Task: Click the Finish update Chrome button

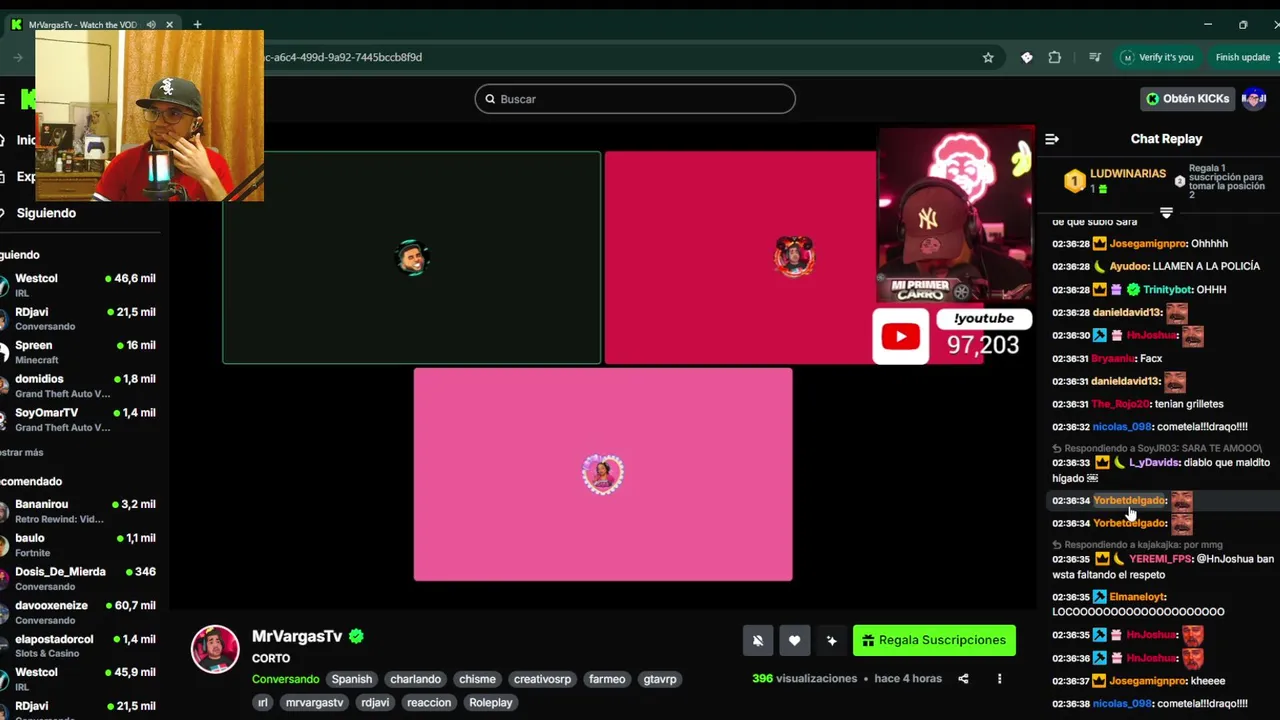Action: click(x=1242, y=57)
